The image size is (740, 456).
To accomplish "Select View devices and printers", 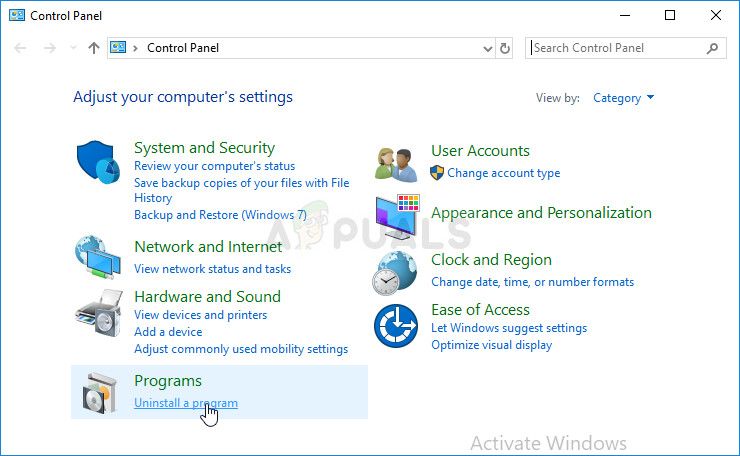I will pyautogui.click(x=201, y=315).
